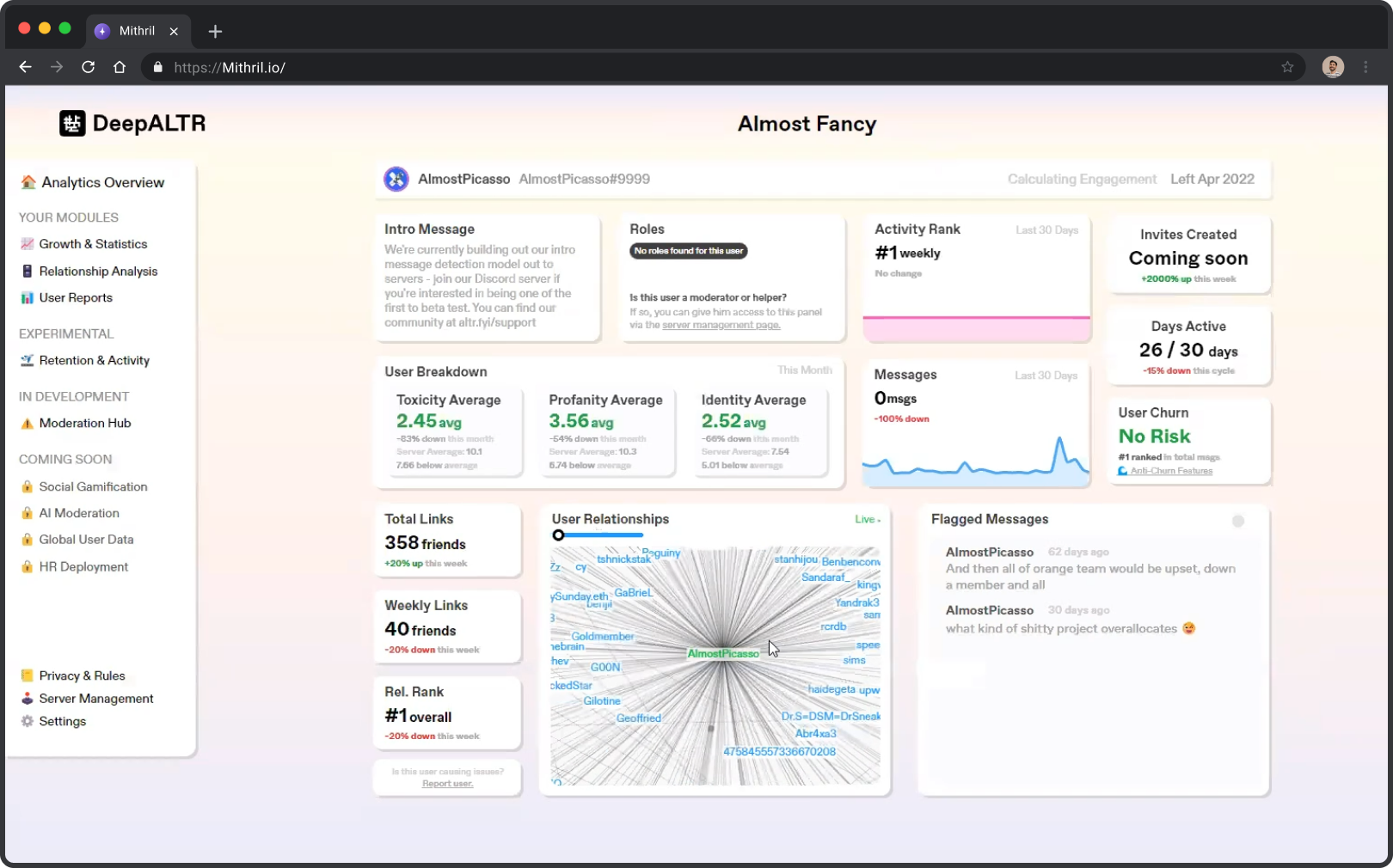Select the Mithril browser tab
Image resolution: width=1393 pixels, height=868 pixels.
(137, 31)
